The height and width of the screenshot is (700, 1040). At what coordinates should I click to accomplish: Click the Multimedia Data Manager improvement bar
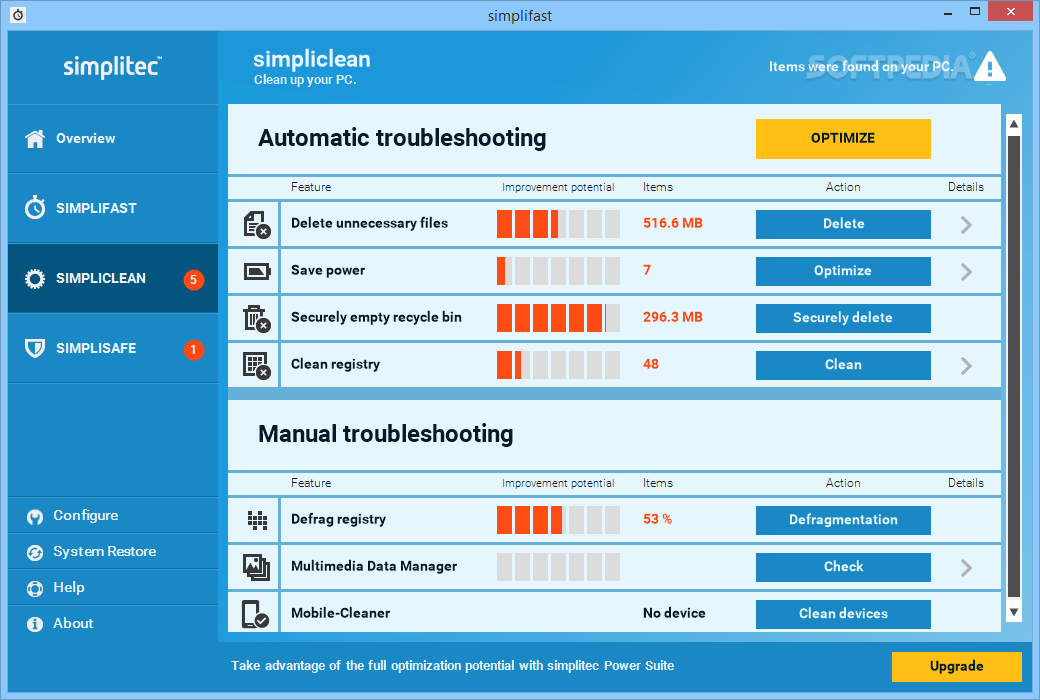click(x=558, y=567)
